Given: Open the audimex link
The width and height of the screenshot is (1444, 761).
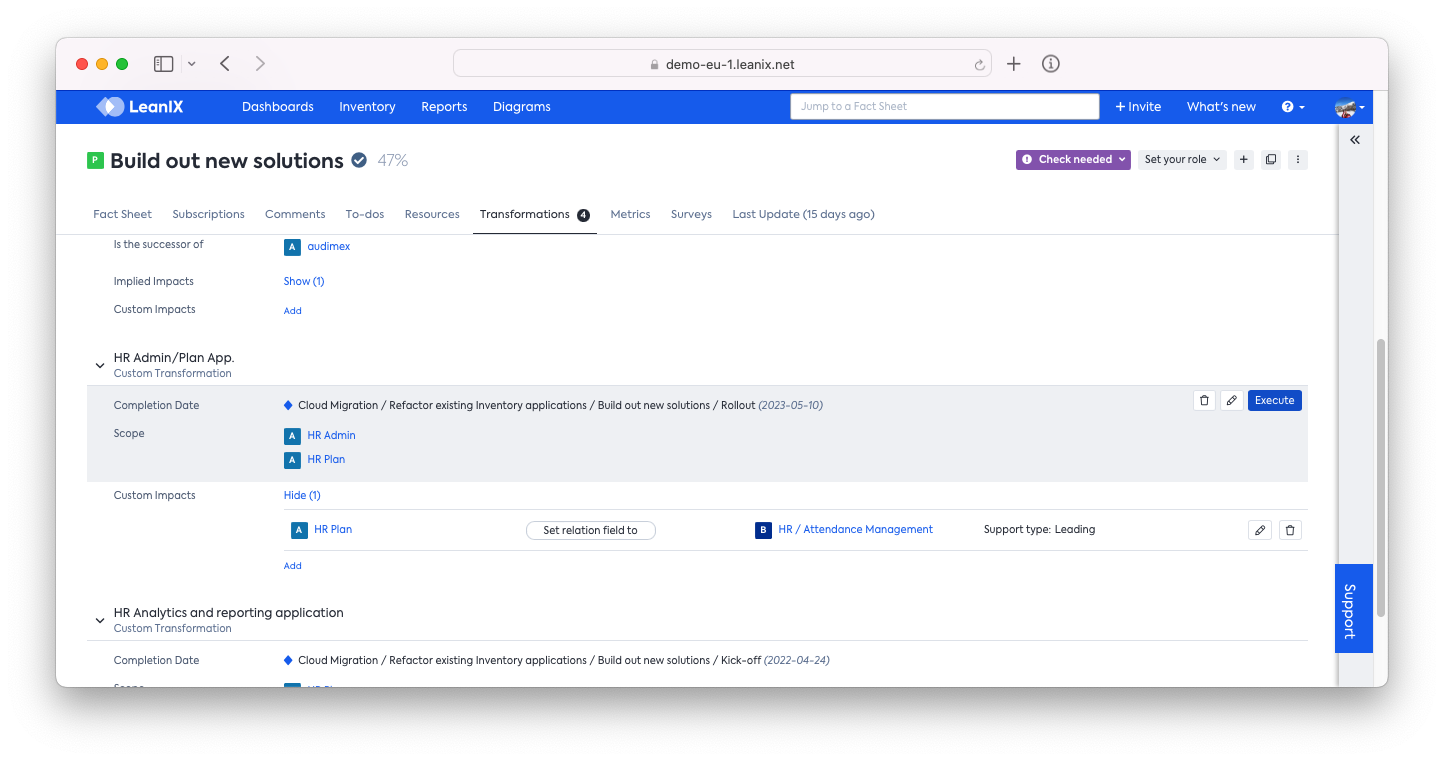Looking at the screenshot, I should (329, 247).
